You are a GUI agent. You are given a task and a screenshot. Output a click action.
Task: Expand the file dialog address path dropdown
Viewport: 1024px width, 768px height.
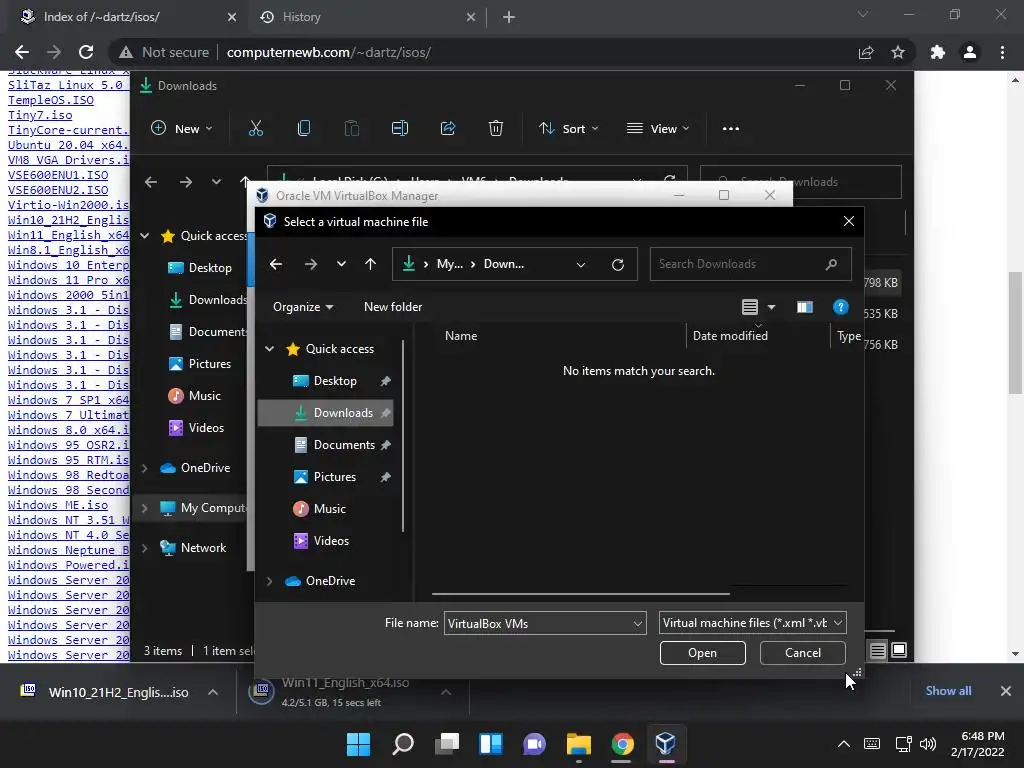tap(581, 264)
